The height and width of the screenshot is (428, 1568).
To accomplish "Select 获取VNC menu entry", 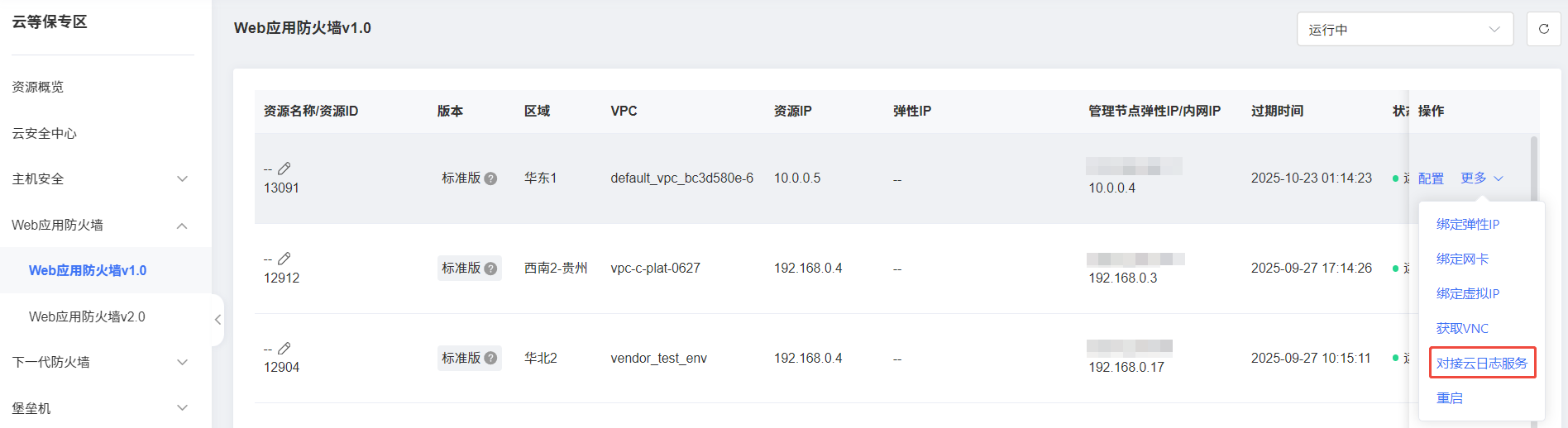I will [x=1462, y=328].
